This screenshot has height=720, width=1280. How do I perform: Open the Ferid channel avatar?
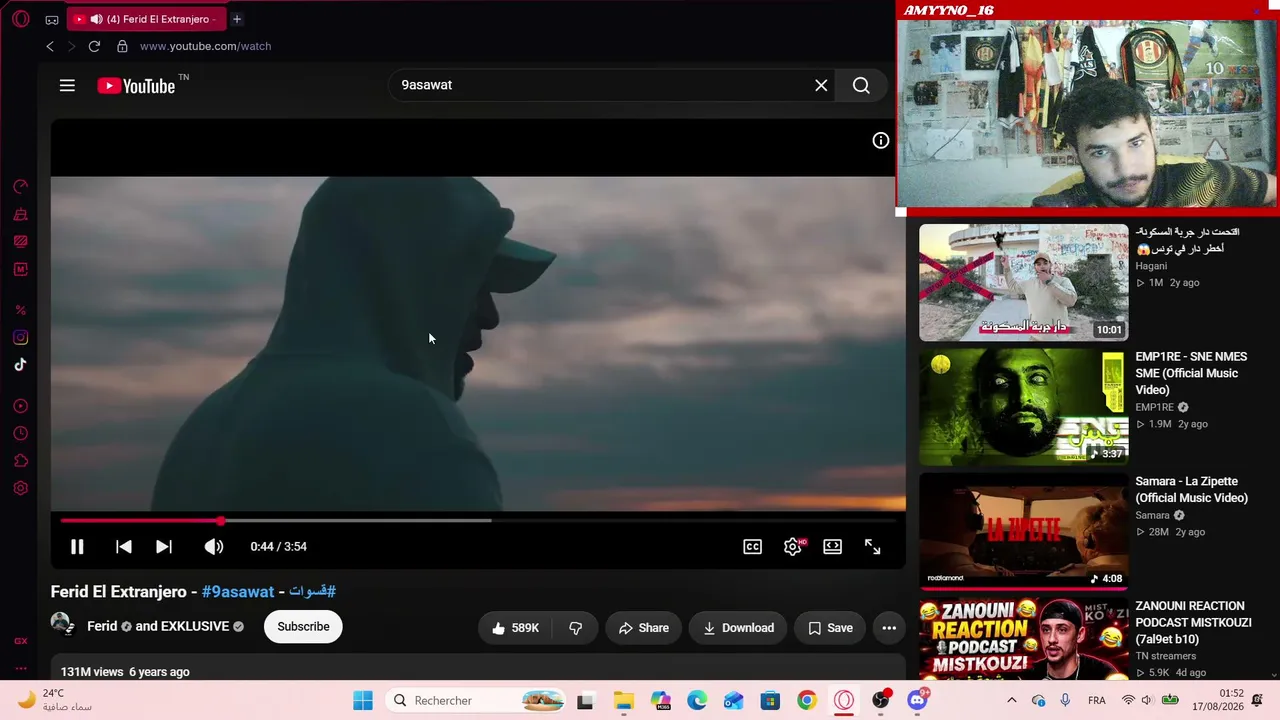tap(63, 625)
